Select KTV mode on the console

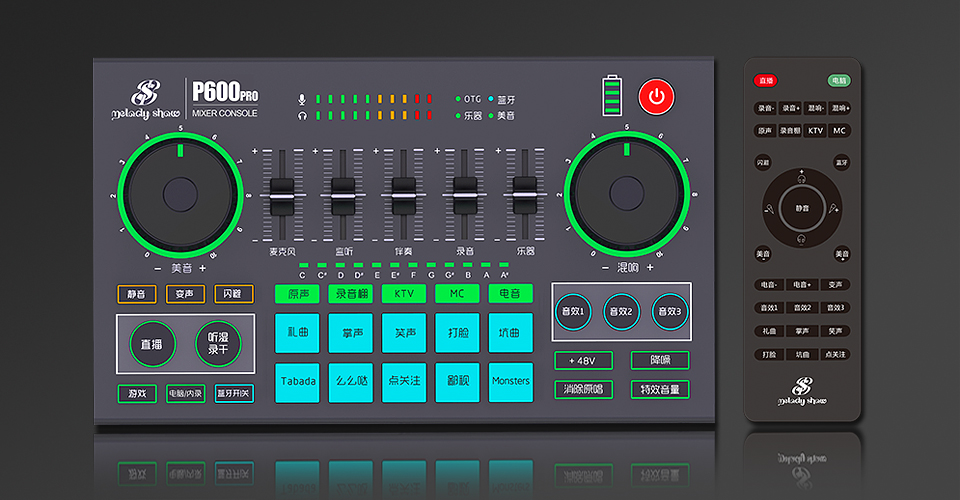point(404,294)
